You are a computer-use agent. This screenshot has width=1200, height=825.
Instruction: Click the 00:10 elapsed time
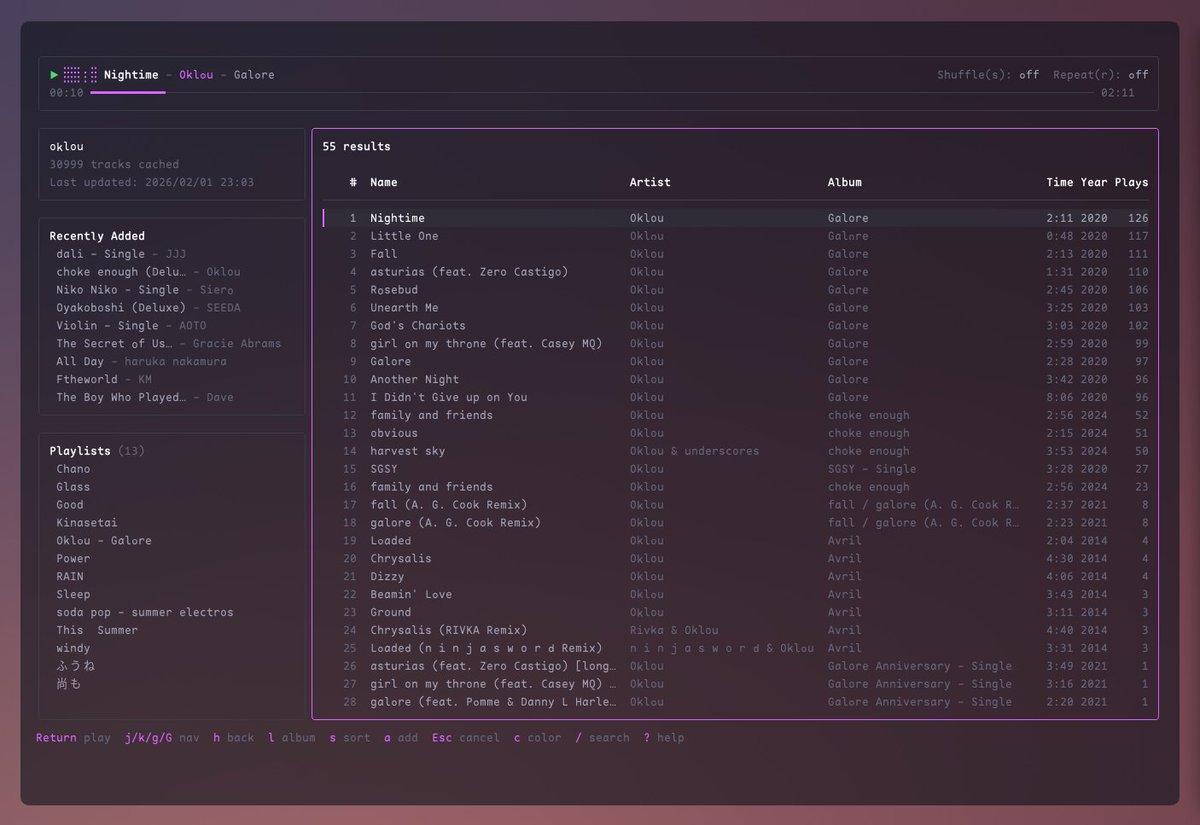pyautogui.click(x=67, y=93)
